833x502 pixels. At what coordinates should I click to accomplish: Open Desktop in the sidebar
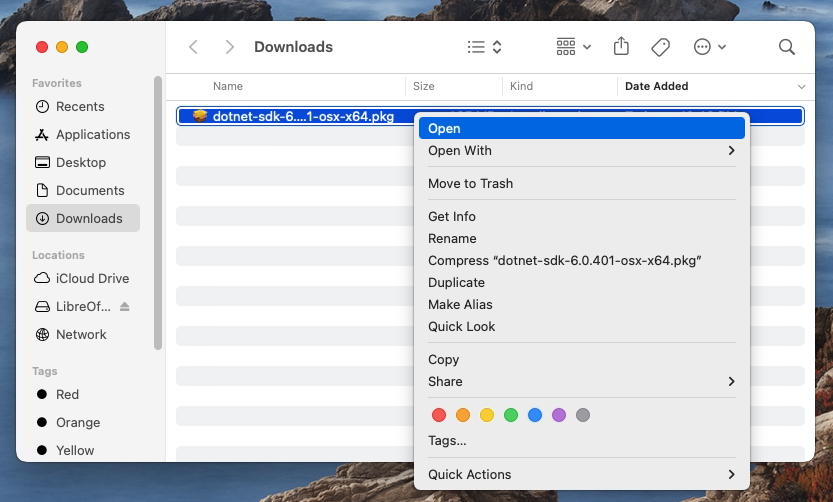(x=83, y=163)
